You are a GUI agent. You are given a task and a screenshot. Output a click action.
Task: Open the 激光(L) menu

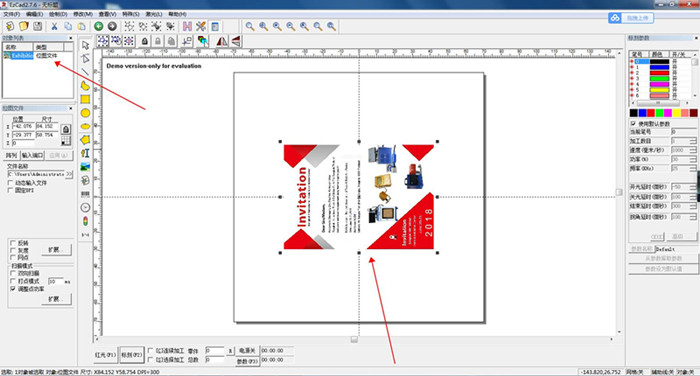[154, 14]
